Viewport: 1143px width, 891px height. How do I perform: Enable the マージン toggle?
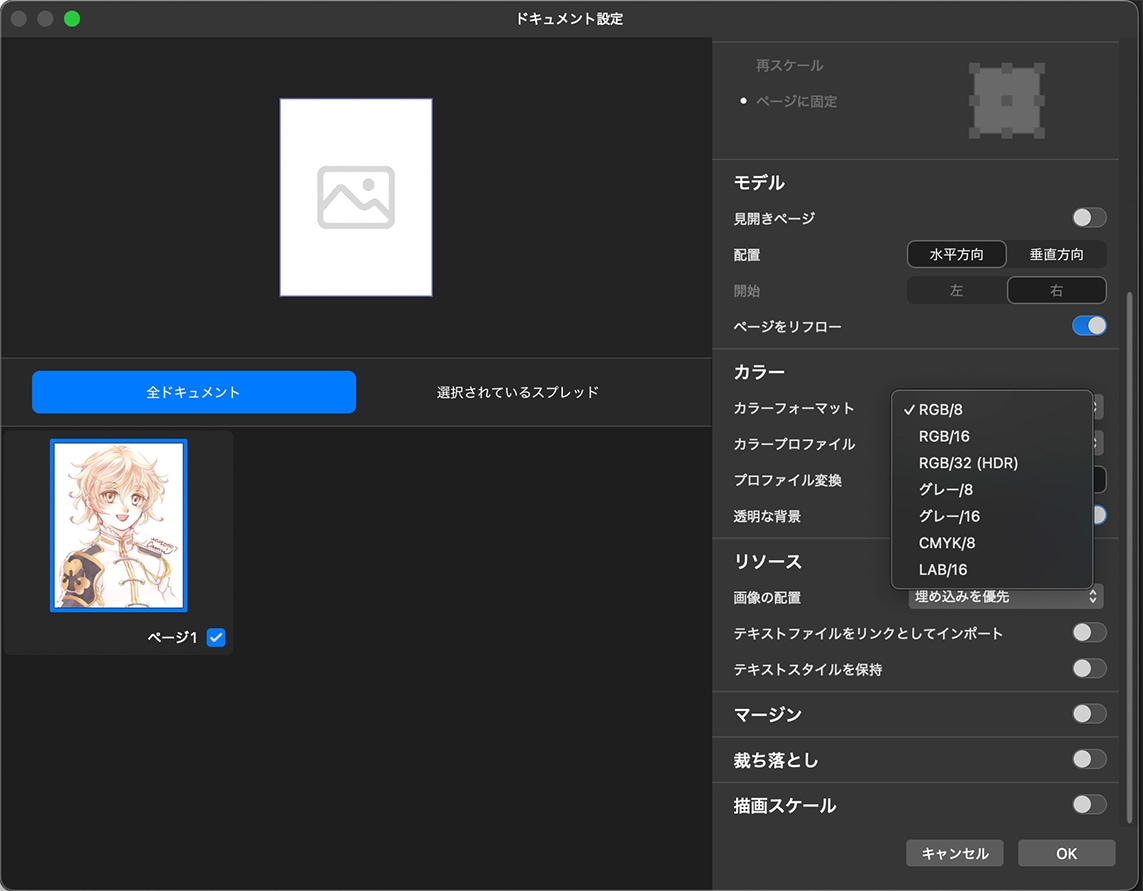point(1089,714)
